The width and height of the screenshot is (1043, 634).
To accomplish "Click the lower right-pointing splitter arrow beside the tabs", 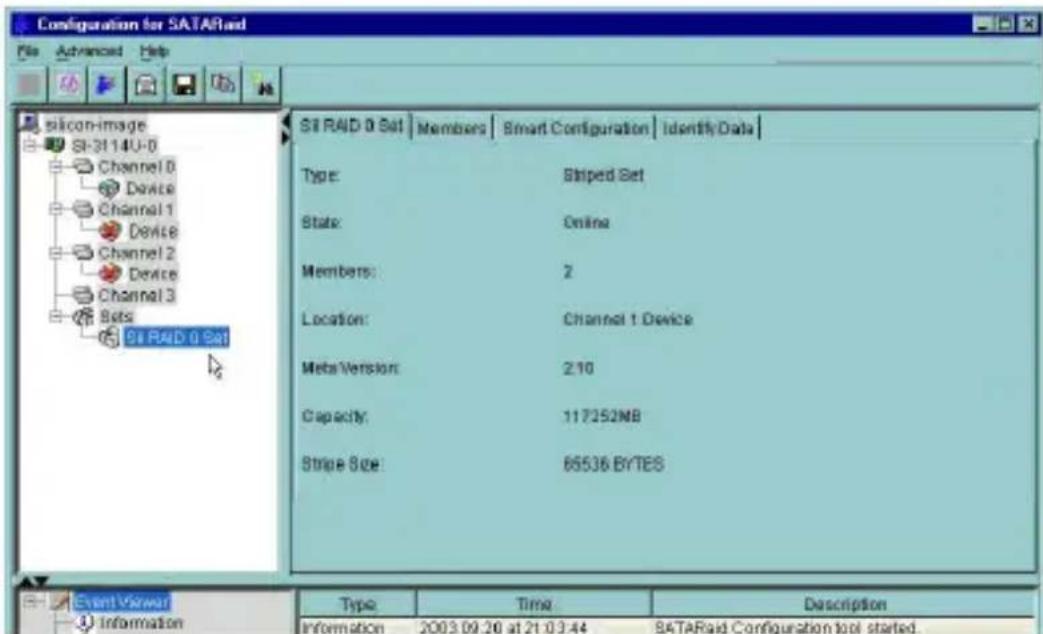I will (x=286, y=138).
